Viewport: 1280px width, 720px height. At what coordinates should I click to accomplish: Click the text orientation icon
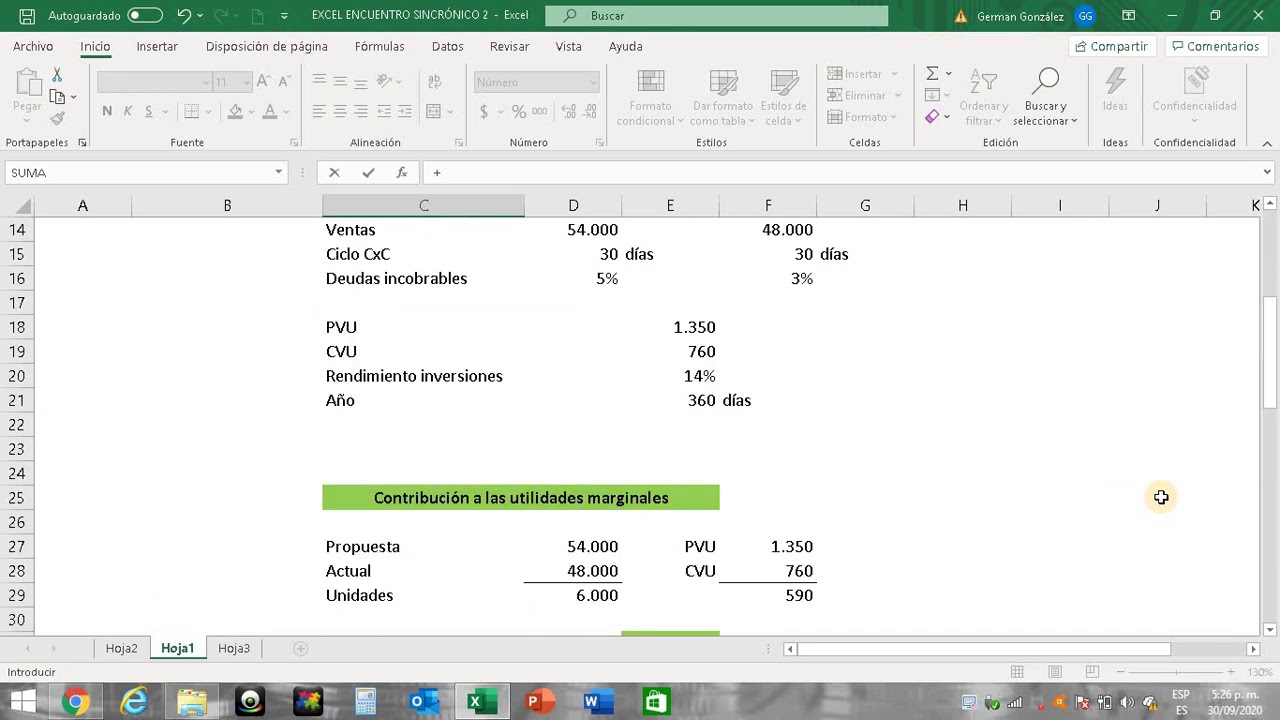point(386,82)
